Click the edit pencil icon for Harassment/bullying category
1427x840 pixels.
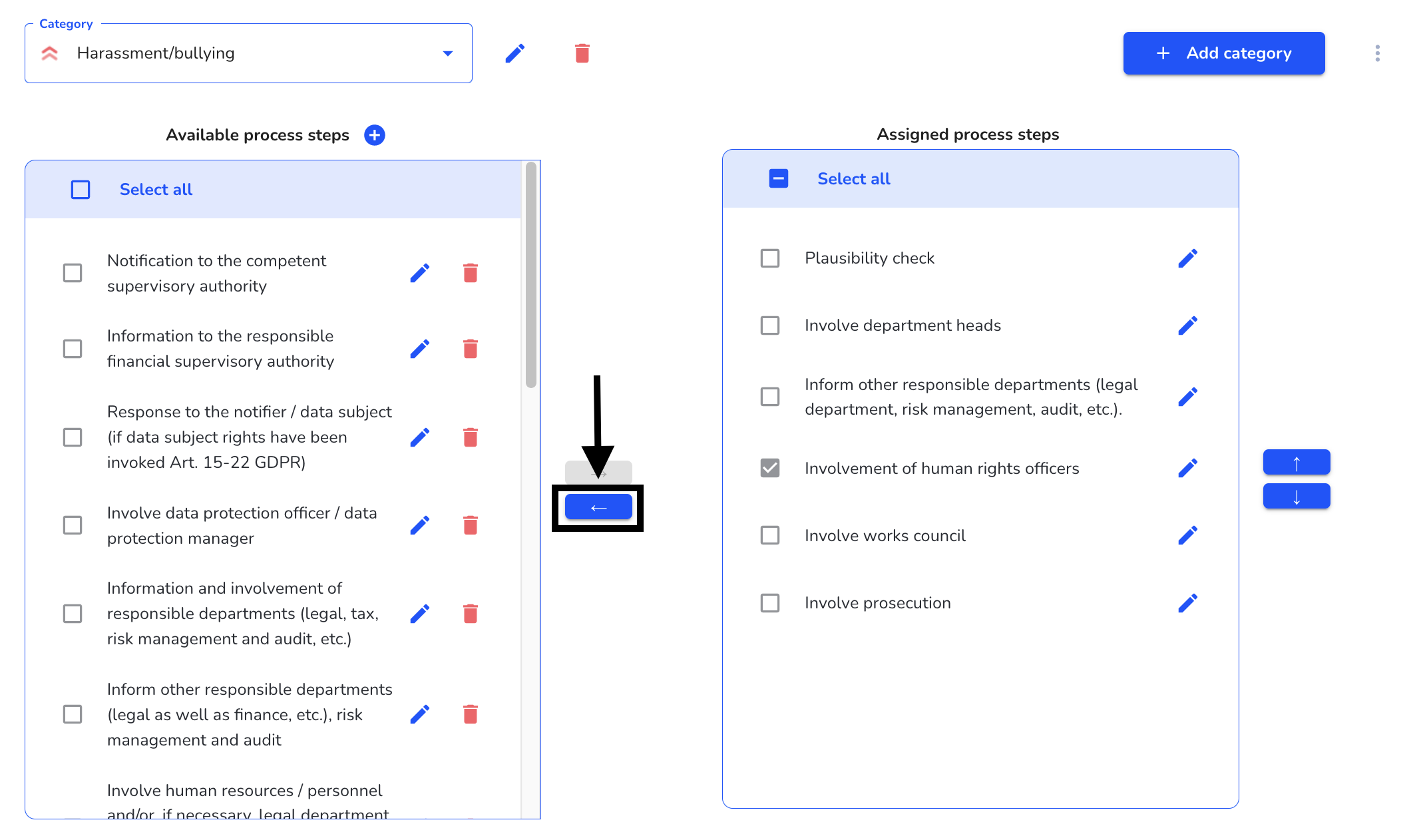(x=516, y=53)
